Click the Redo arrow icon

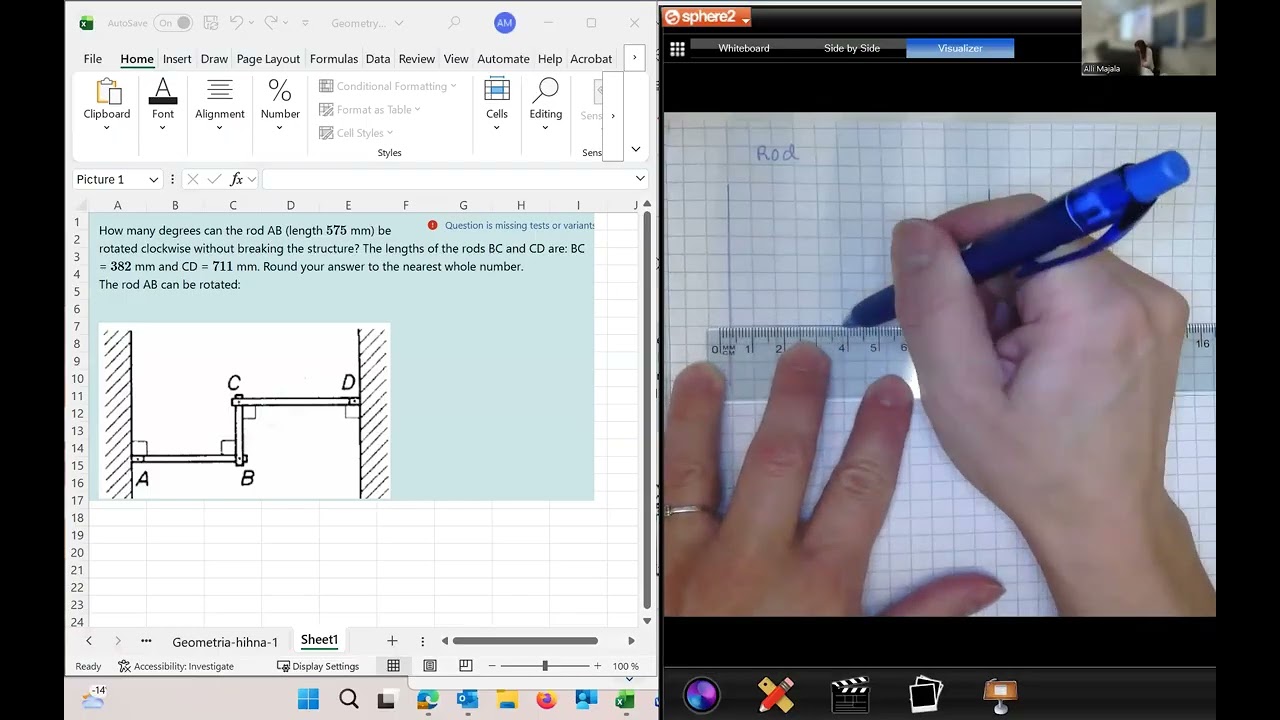point(270,23)
